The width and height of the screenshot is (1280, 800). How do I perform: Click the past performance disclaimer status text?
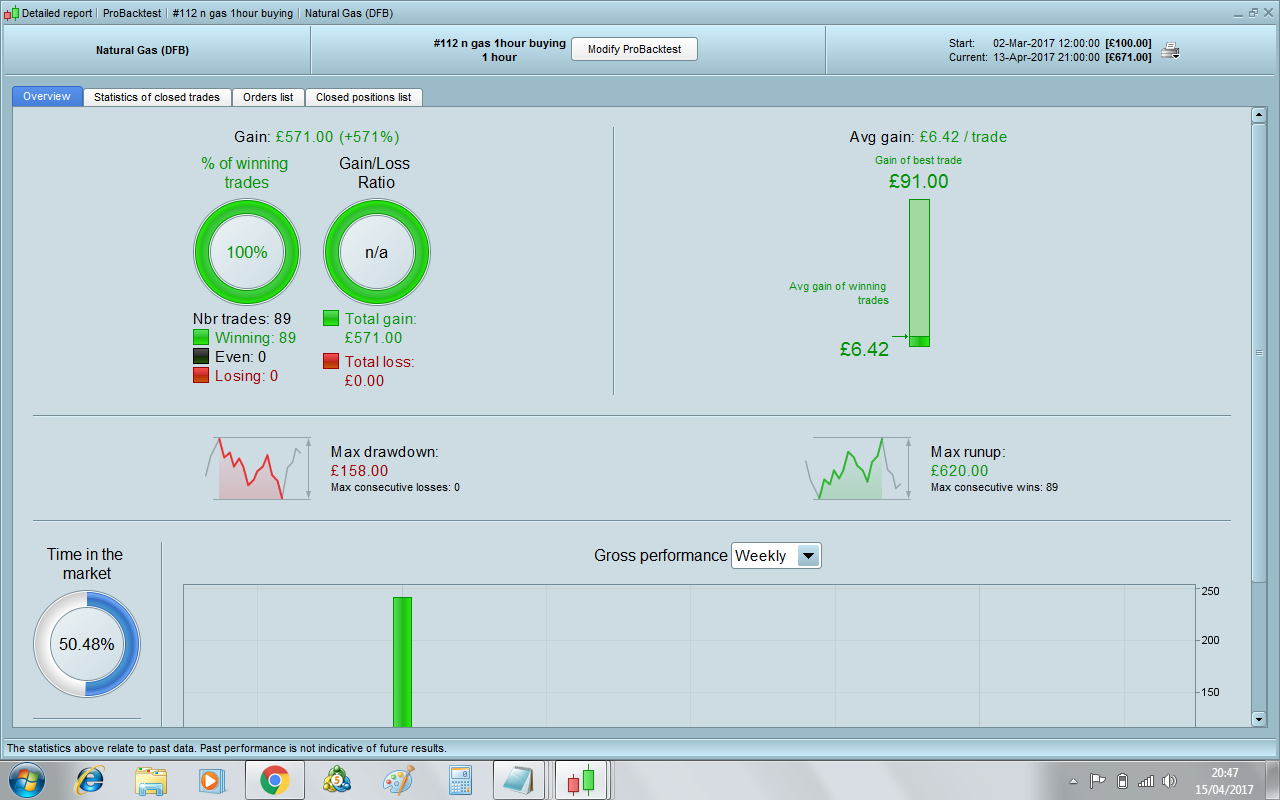pyautogui.click(x=226, y=748)
